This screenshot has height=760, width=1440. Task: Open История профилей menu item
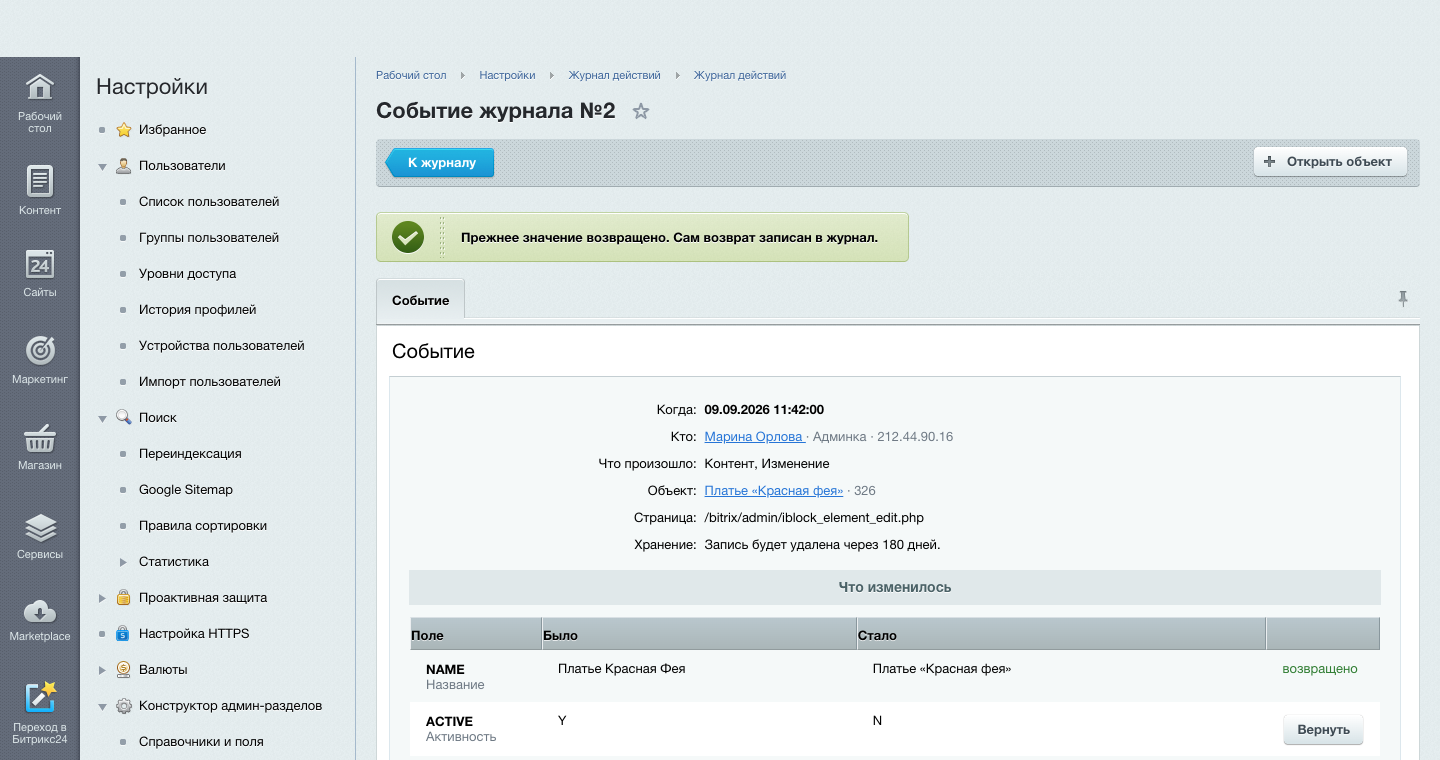pos(198,310)
